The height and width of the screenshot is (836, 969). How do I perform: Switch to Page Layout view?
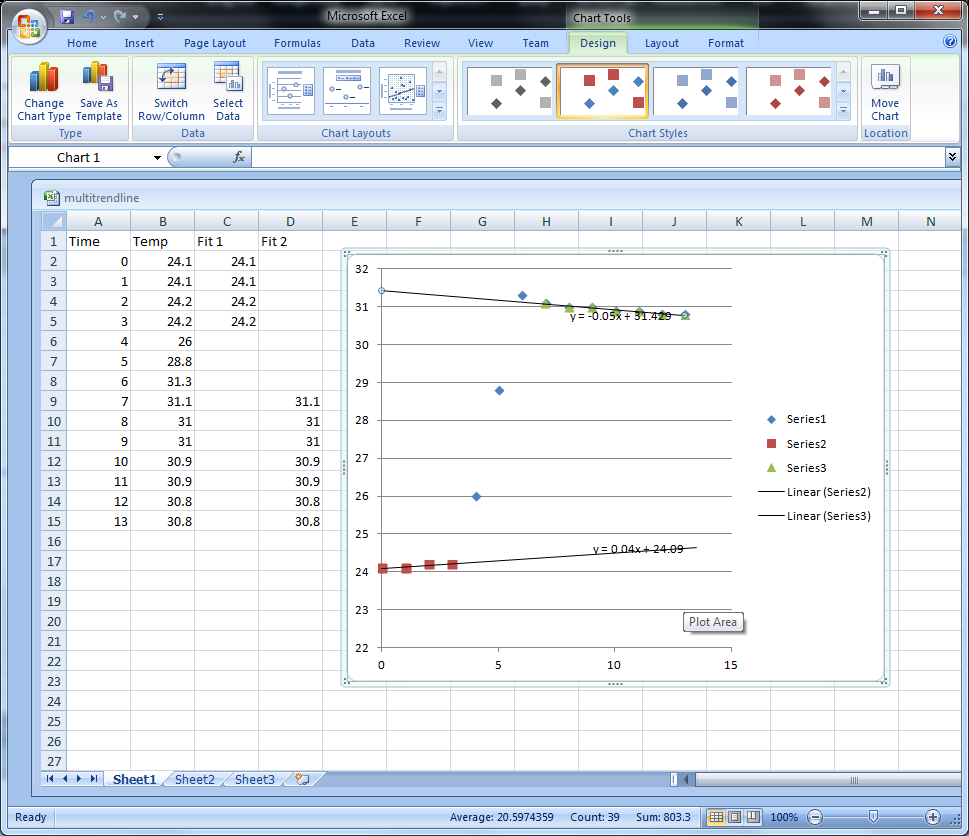[x=735, y=817]
